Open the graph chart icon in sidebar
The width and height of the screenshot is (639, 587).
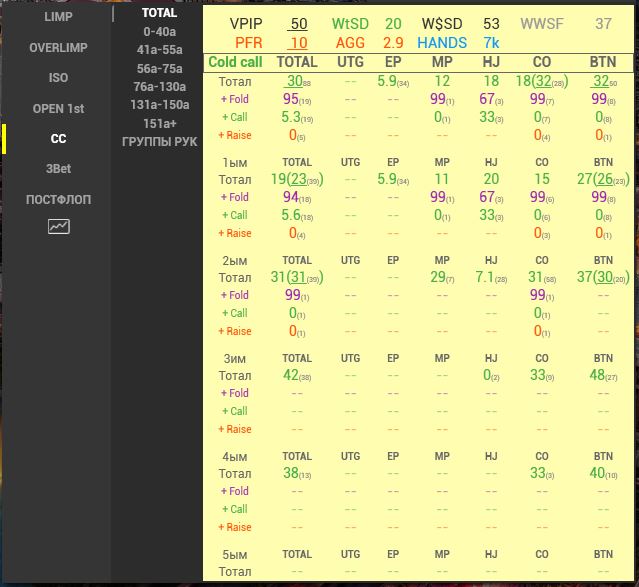59,227
